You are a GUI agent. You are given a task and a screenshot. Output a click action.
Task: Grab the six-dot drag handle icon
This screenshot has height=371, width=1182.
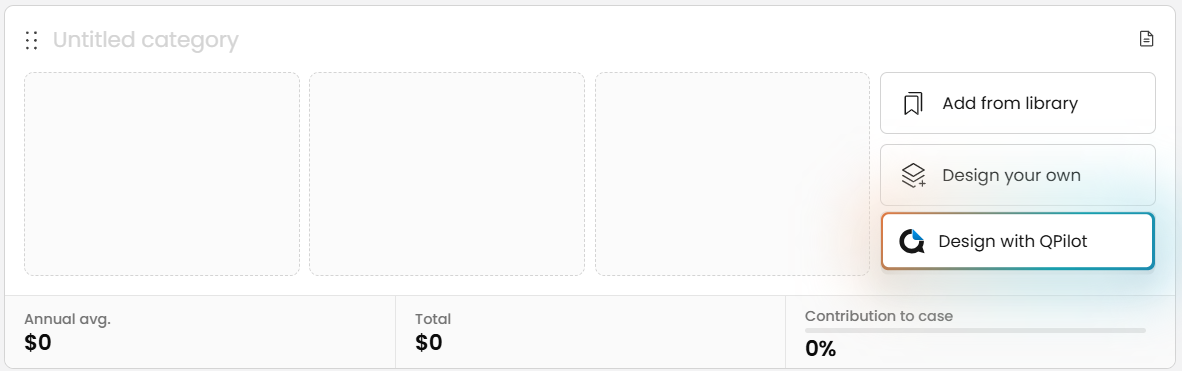(x=31, y=40)
